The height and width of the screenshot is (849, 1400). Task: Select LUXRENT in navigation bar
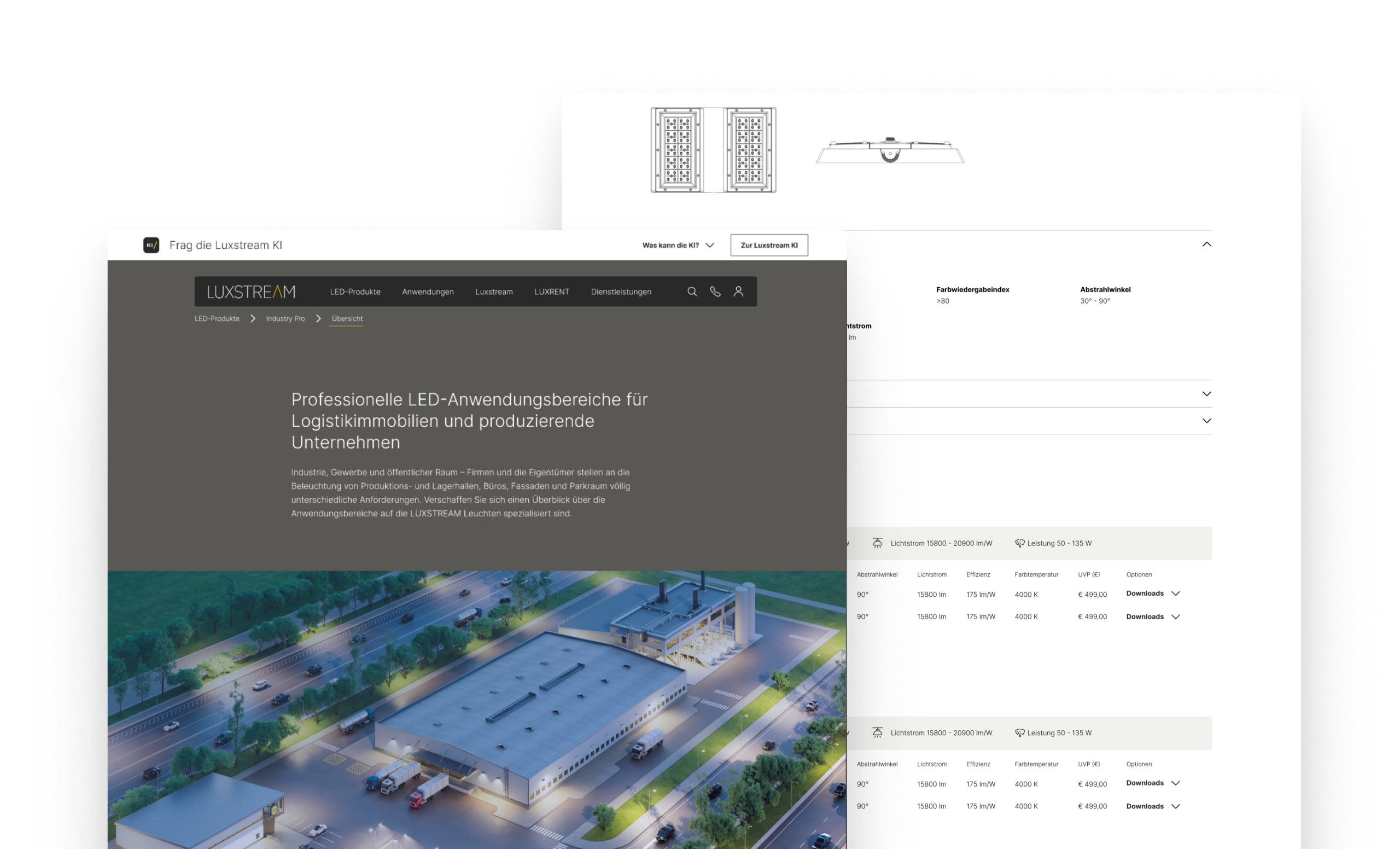click(551, 292)
